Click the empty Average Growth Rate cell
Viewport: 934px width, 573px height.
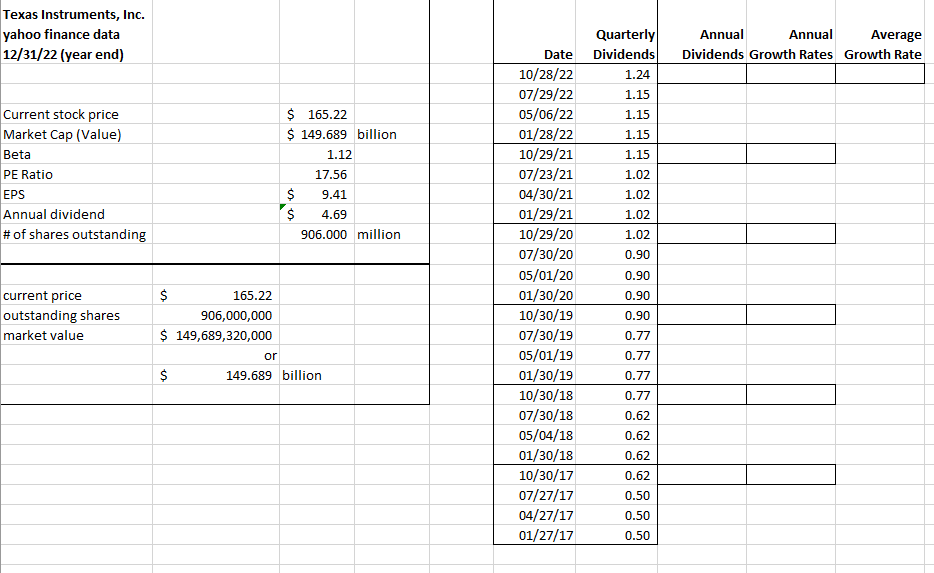click(880, 74)
